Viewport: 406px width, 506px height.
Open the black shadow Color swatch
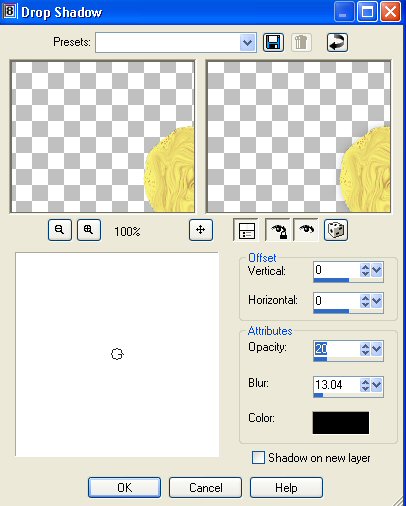(341, 423)
